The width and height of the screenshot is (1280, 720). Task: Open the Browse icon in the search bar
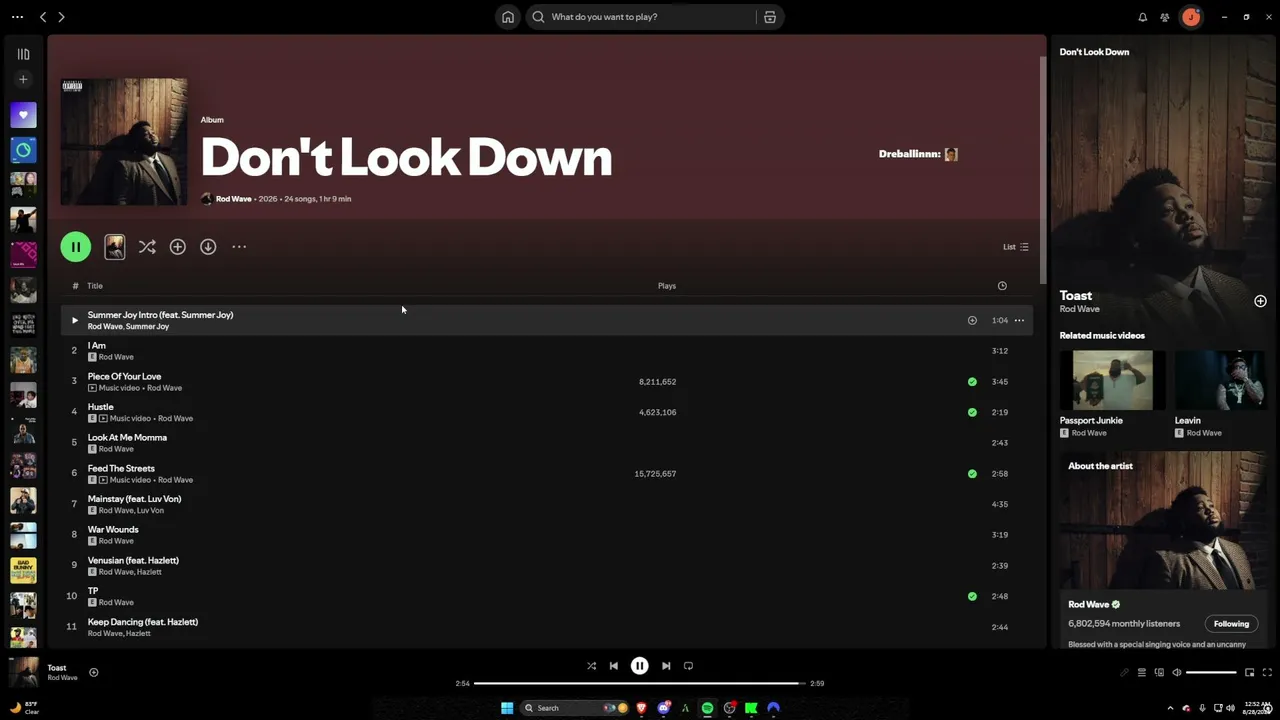pyautogui.click(x=770, y=17)
